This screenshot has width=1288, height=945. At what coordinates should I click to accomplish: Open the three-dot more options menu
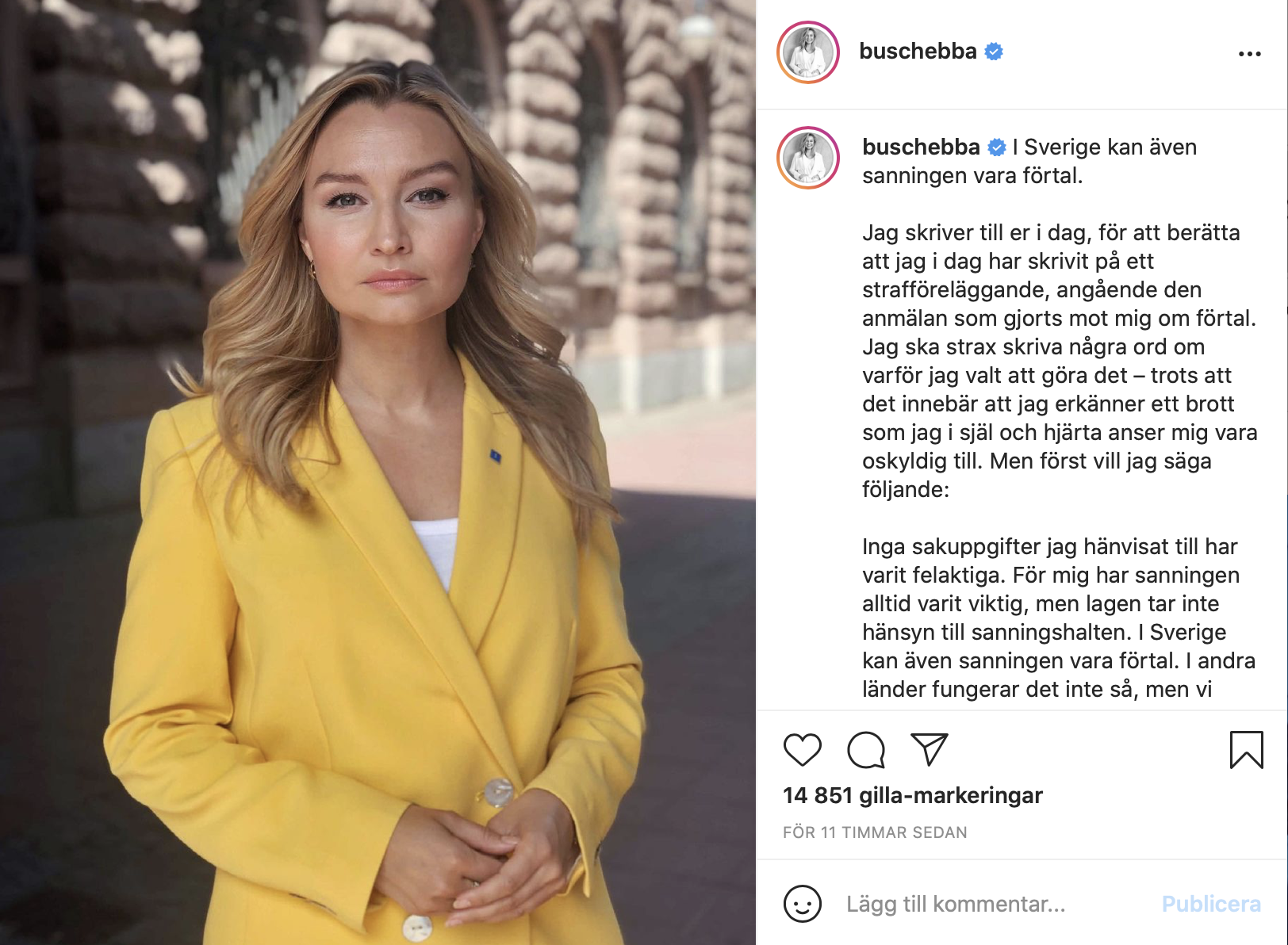[1249, 54]
